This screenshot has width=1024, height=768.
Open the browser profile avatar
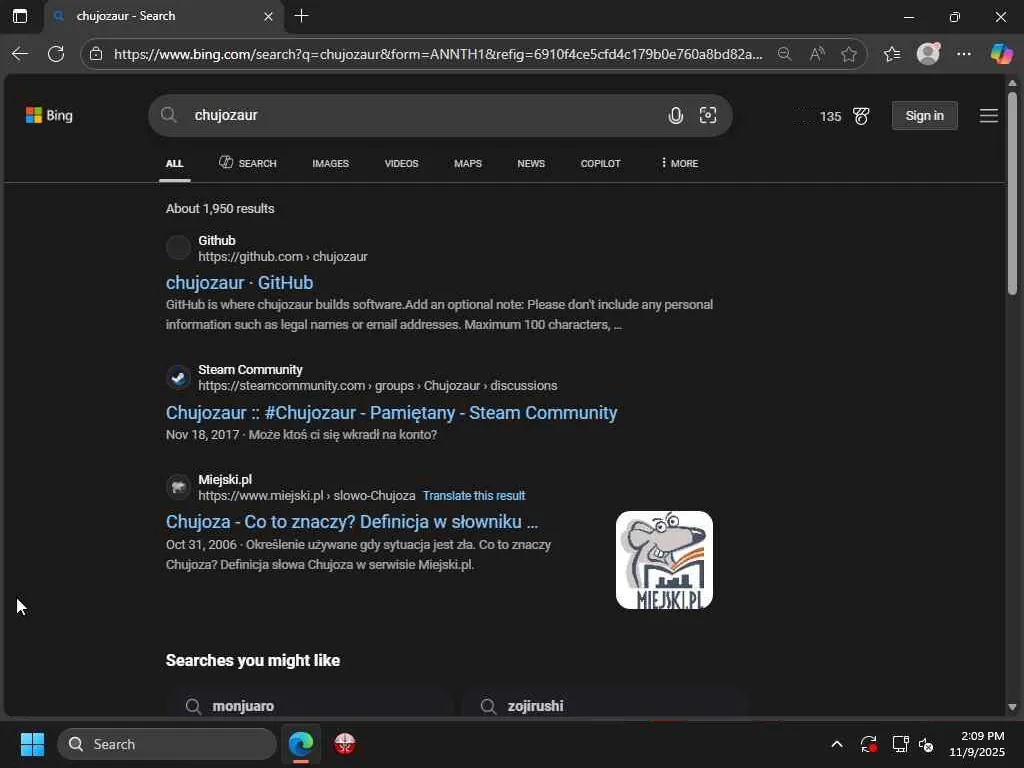click(928, 54)
